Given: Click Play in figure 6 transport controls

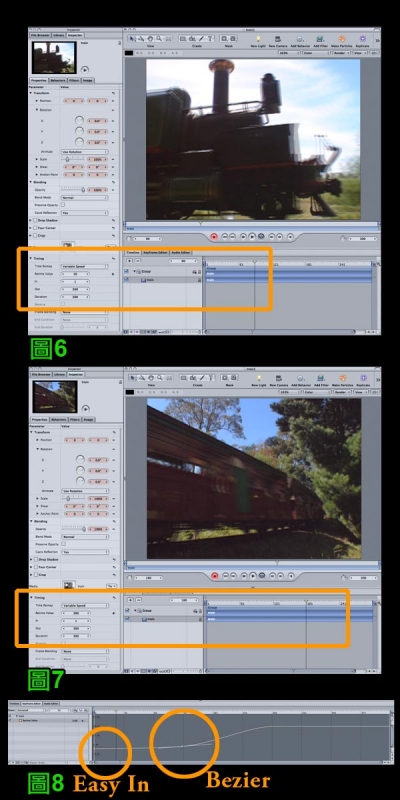Looking at the screenshot, I should [x=252, y=237].
